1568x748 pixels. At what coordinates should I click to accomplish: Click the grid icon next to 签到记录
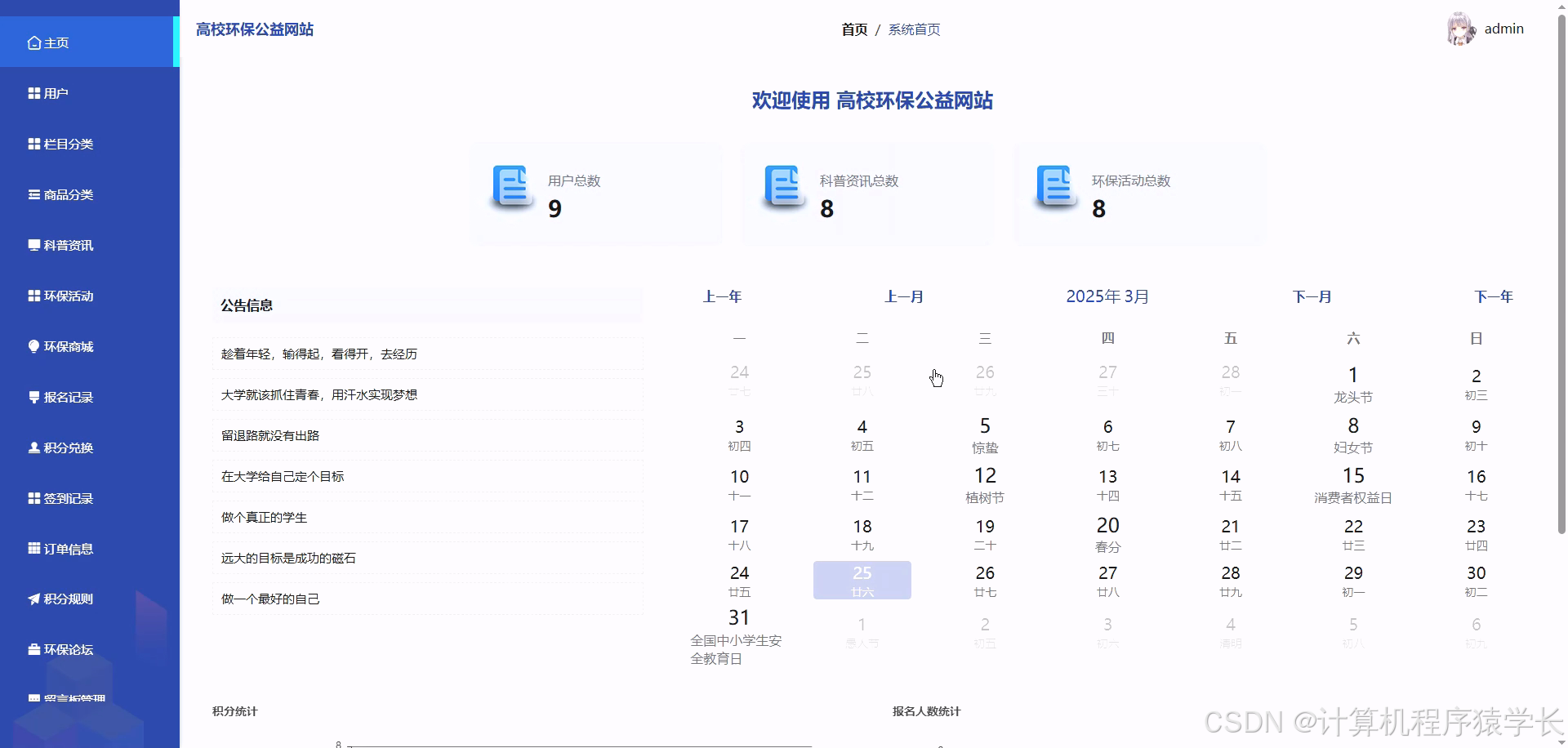34,498
